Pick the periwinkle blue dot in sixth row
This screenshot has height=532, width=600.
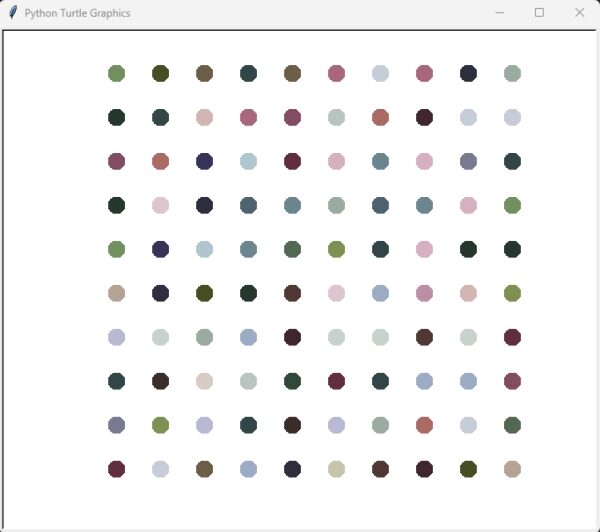(380, 293)
